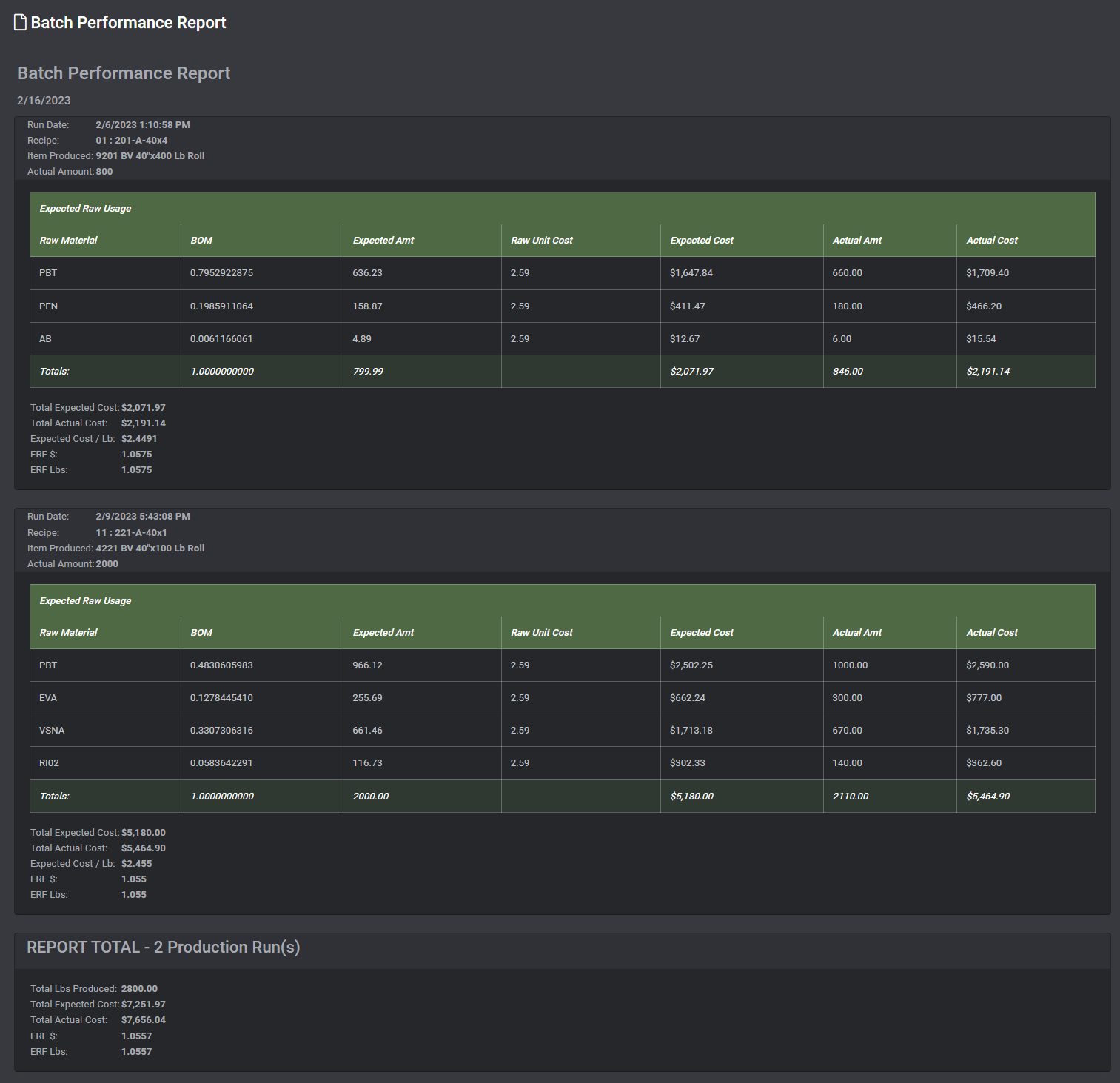Click the expected cost $1,713.18 cell

691,731
